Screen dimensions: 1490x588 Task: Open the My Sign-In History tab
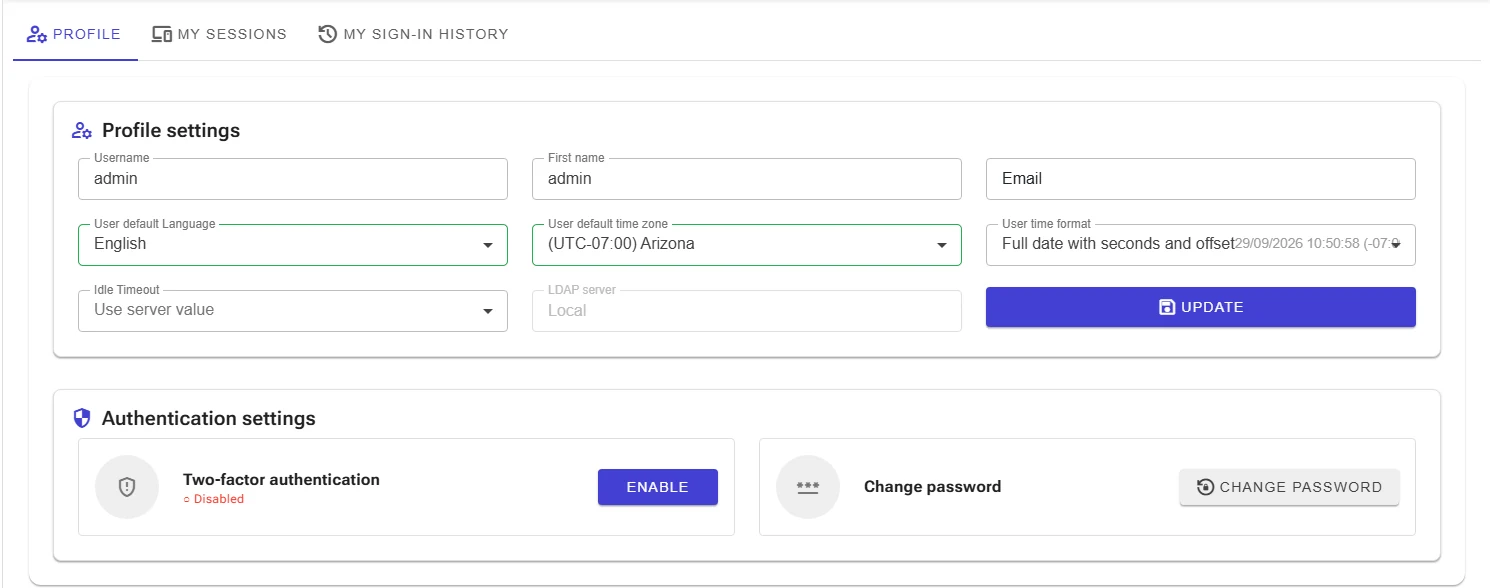pos(413,34)
